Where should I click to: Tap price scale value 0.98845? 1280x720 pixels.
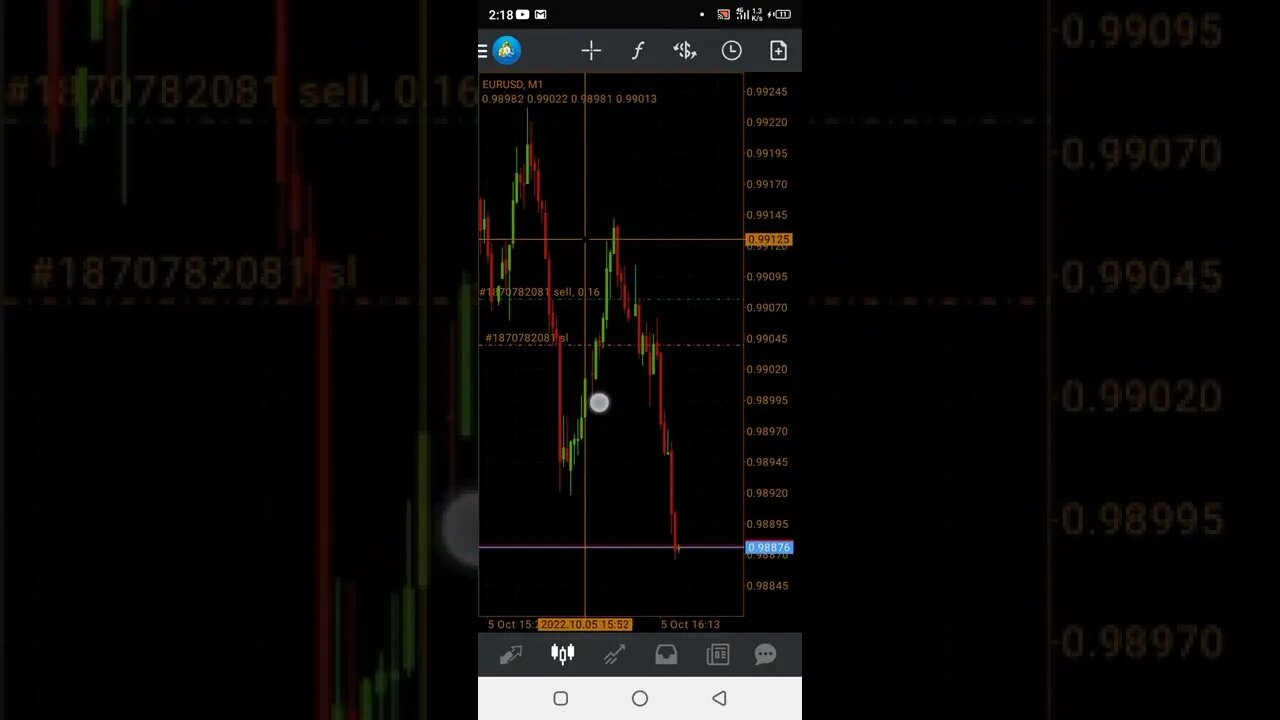767,586
